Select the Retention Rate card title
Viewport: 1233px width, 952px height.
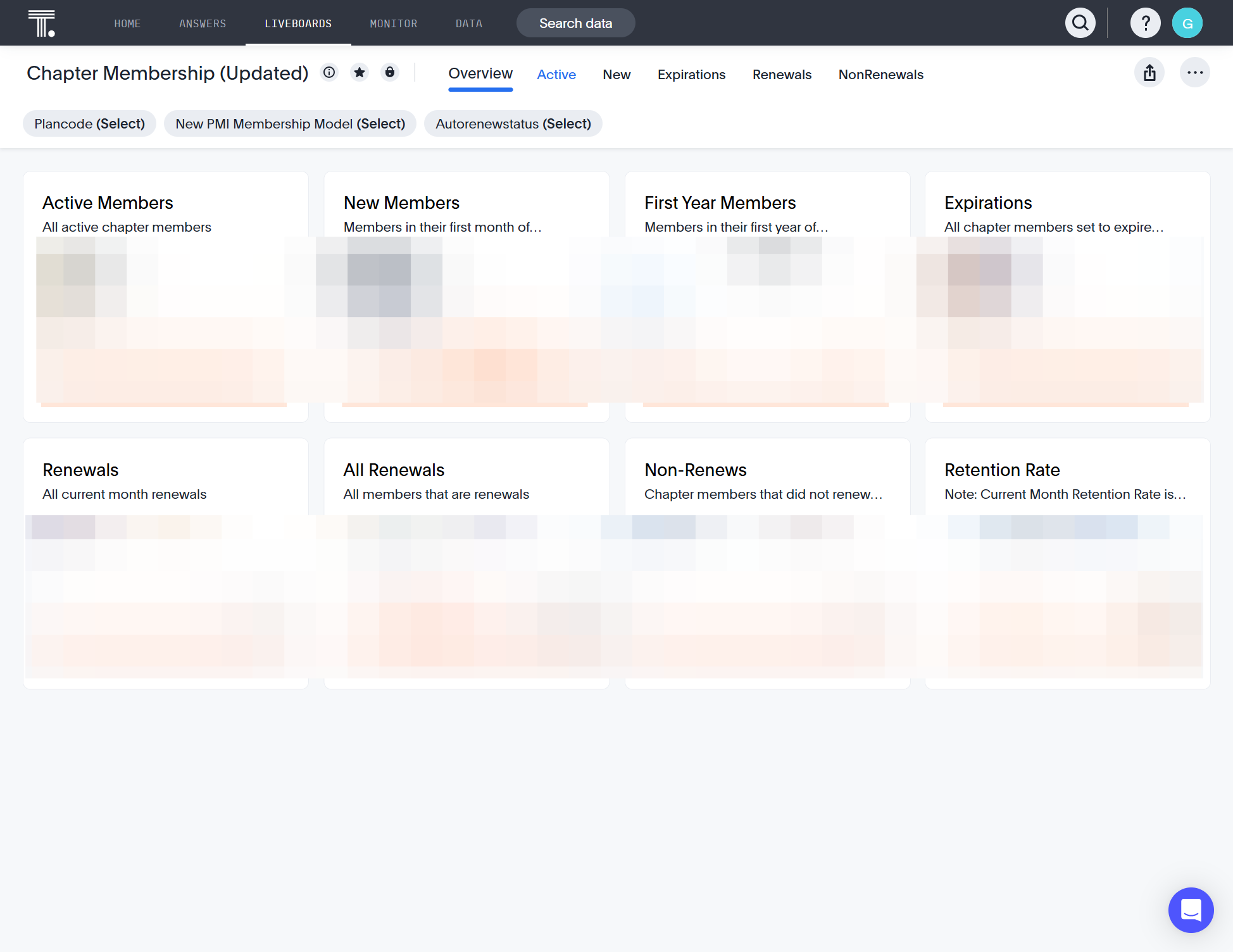tap(1002, 470)
